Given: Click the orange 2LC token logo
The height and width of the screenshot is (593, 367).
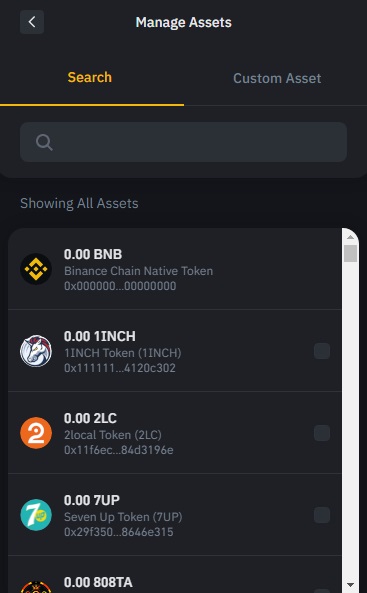Looking at the screenshot, I should coord(36,433).
